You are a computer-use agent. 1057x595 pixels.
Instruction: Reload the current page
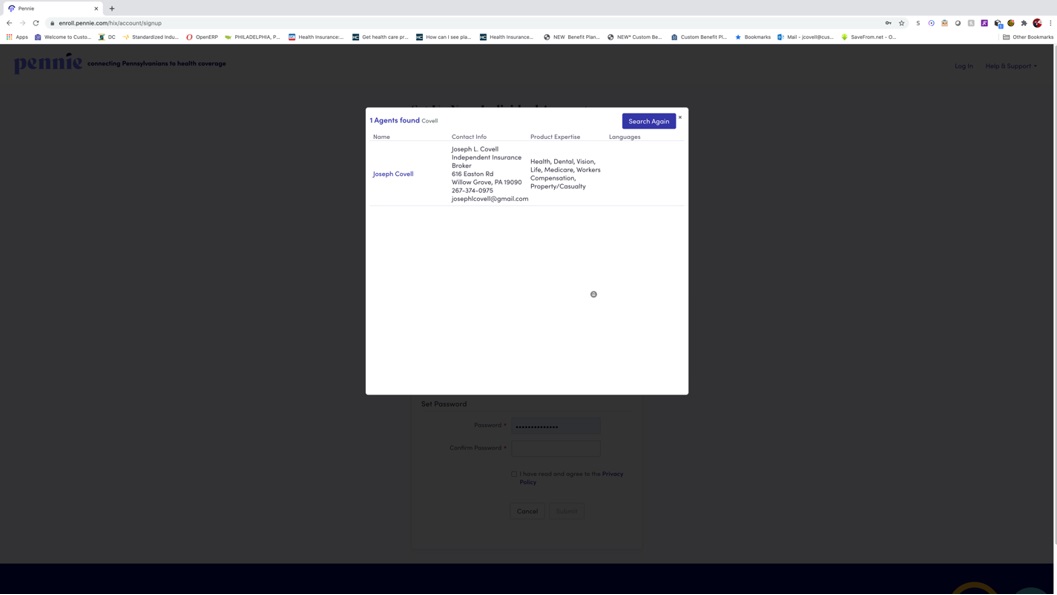pos(36,23)
